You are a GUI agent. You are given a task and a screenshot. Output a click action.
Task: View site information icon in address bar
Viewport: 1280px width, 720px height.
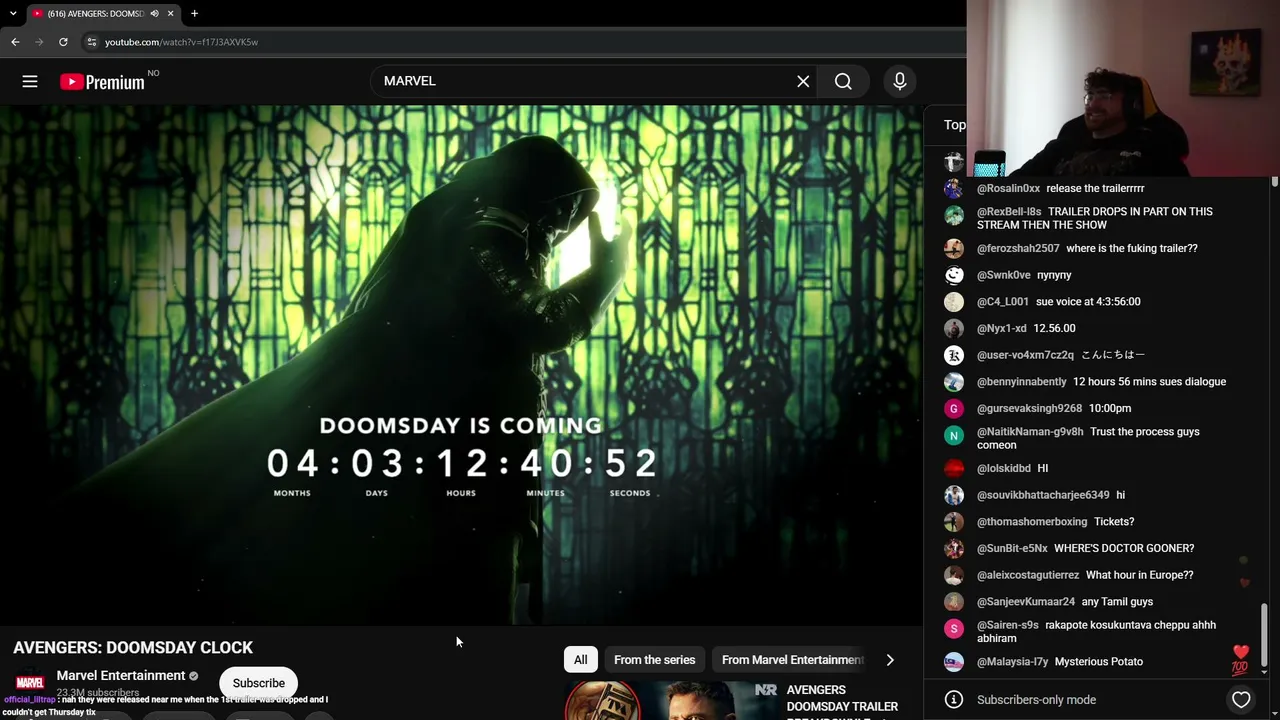tap(91, 42)
